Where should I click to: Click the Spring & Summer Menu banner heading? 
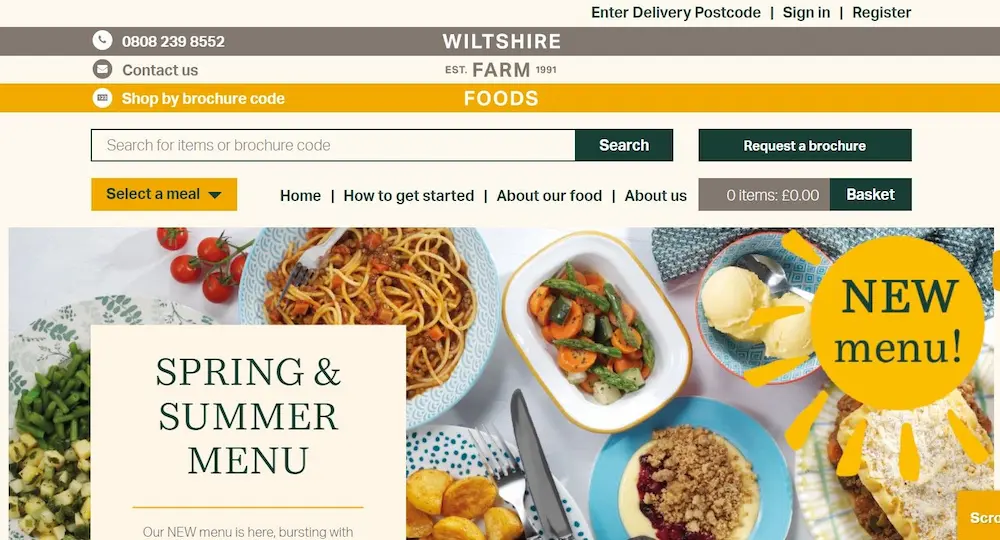(248, 416)
